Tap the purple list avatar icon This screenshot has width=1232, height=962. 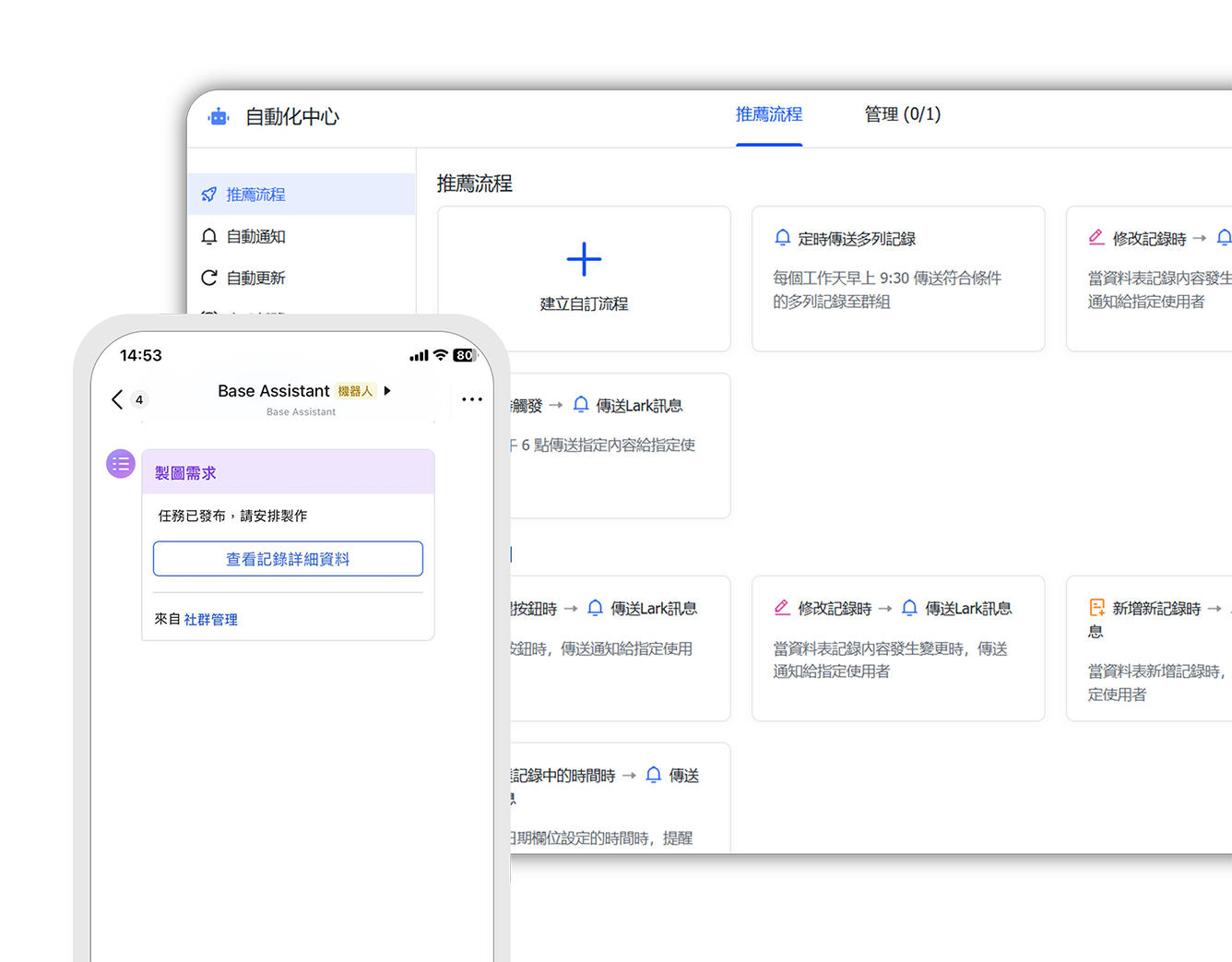121,464
